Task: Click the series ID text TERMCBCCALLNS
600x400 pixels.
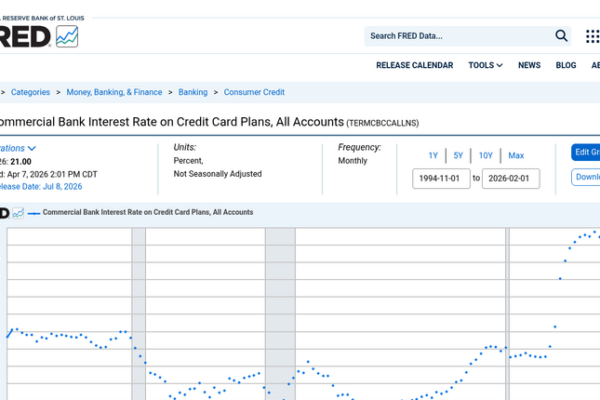Action: 383,123
